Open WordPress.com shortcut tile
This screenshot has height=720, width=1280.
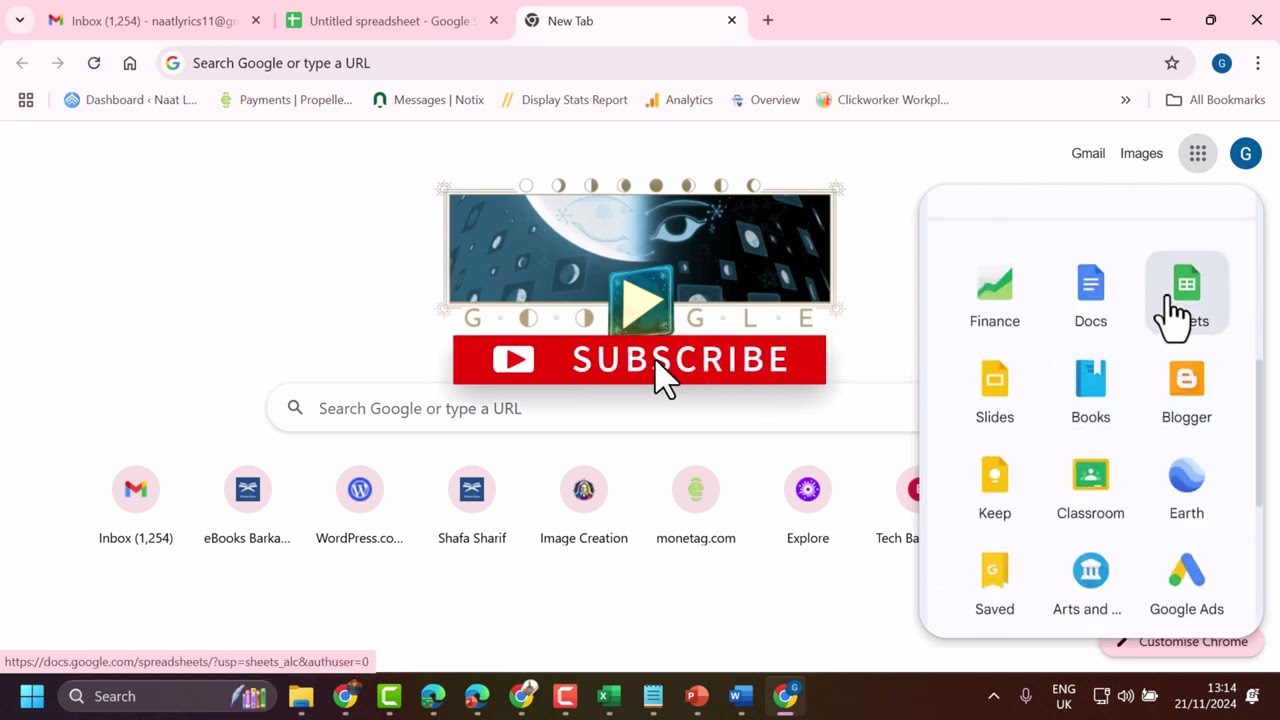pyautogui.click(x=360, y=505)
